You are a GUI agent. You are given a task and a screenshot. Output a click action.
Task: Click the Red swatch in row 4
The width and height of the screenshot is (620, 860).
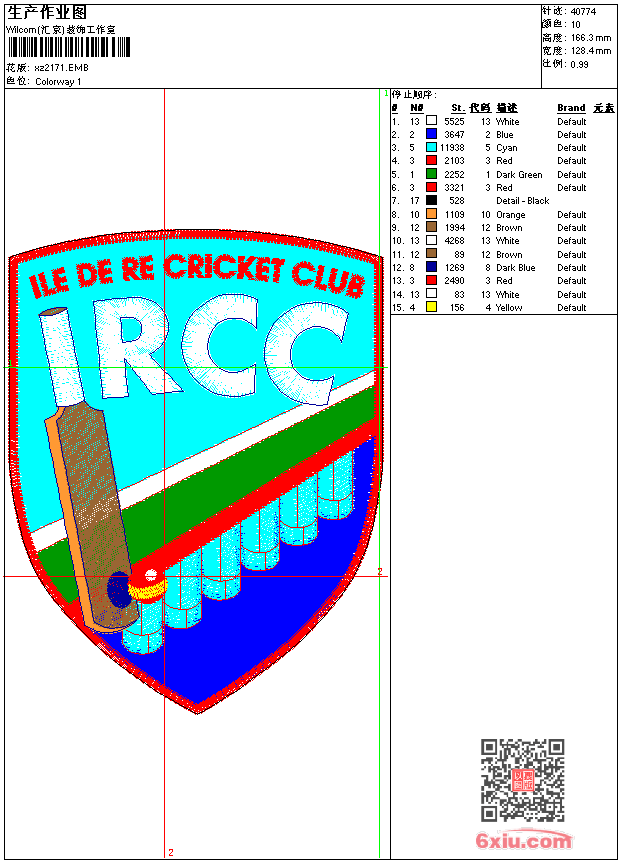click(432, 160)
